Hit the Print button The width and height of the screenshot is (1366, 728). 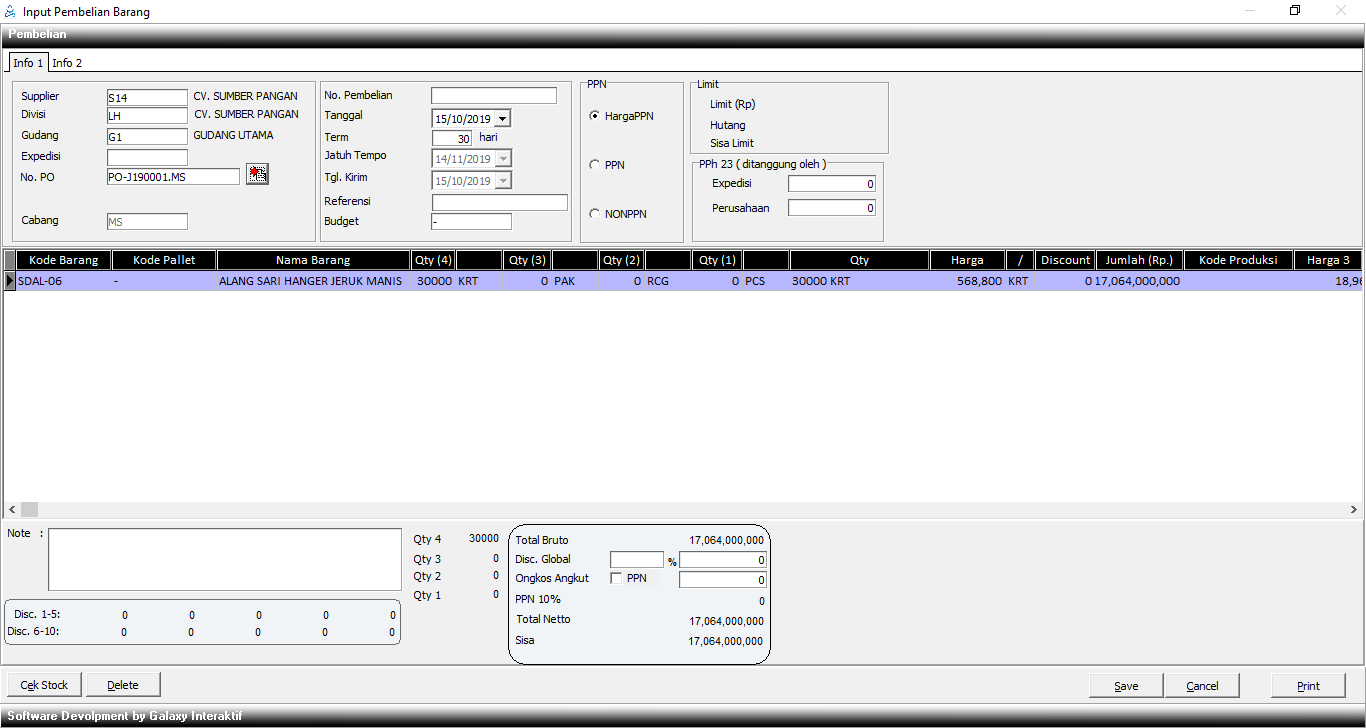coord(1308,686)
